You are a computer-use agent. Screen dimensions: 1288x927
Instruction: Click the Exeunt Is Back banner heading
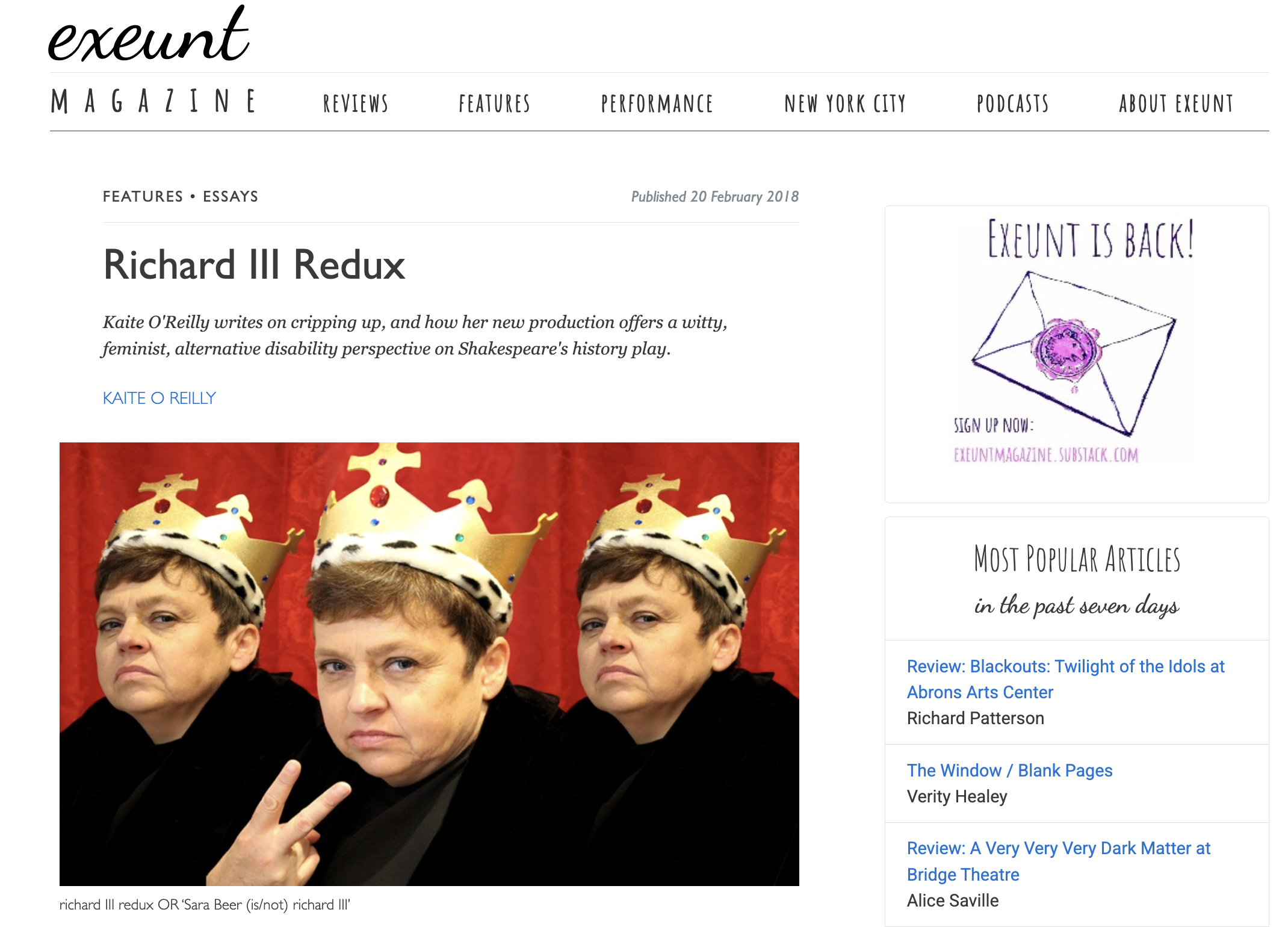tap(1091, 239)
